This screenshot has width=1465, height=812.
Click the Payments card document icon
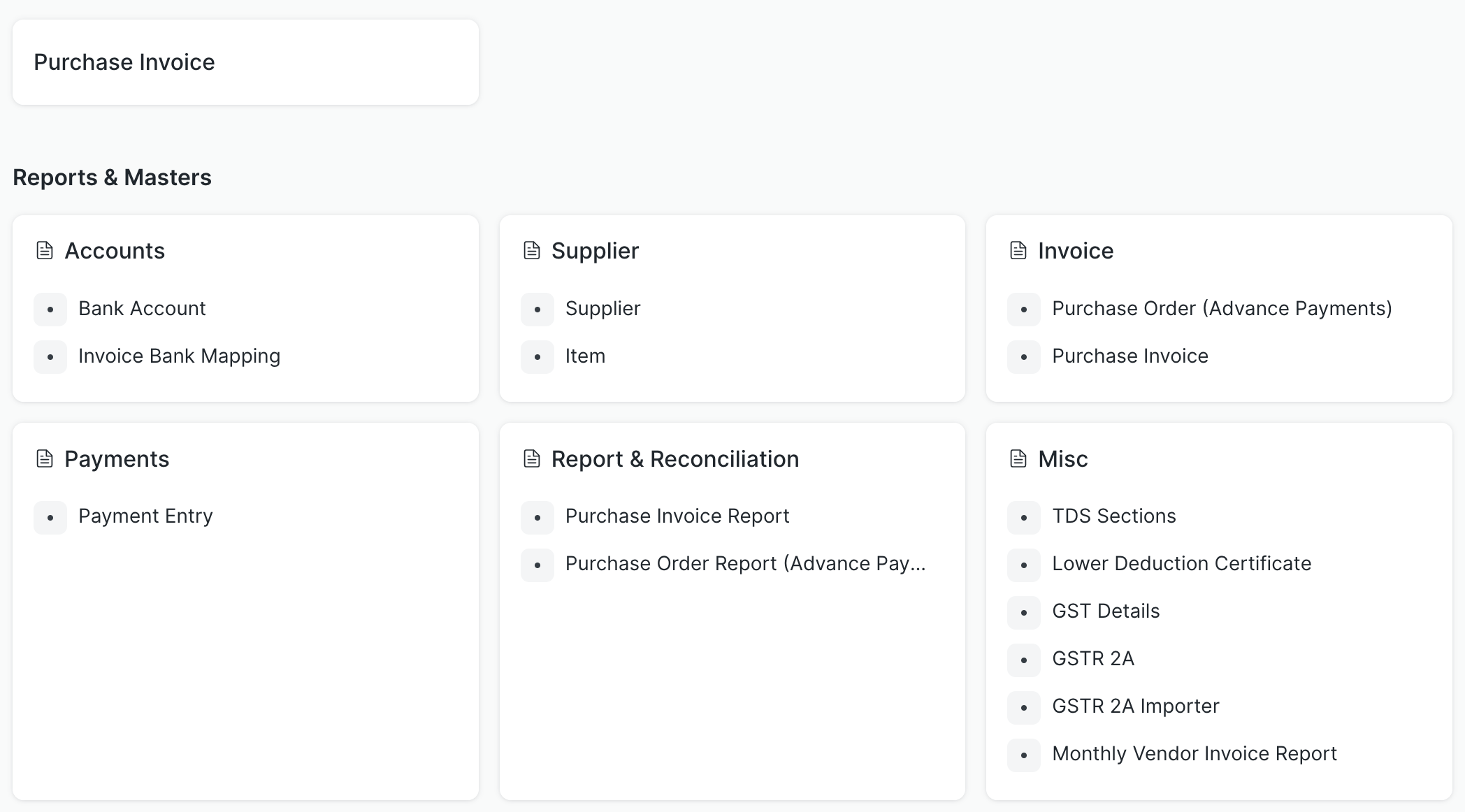point(45,458)
